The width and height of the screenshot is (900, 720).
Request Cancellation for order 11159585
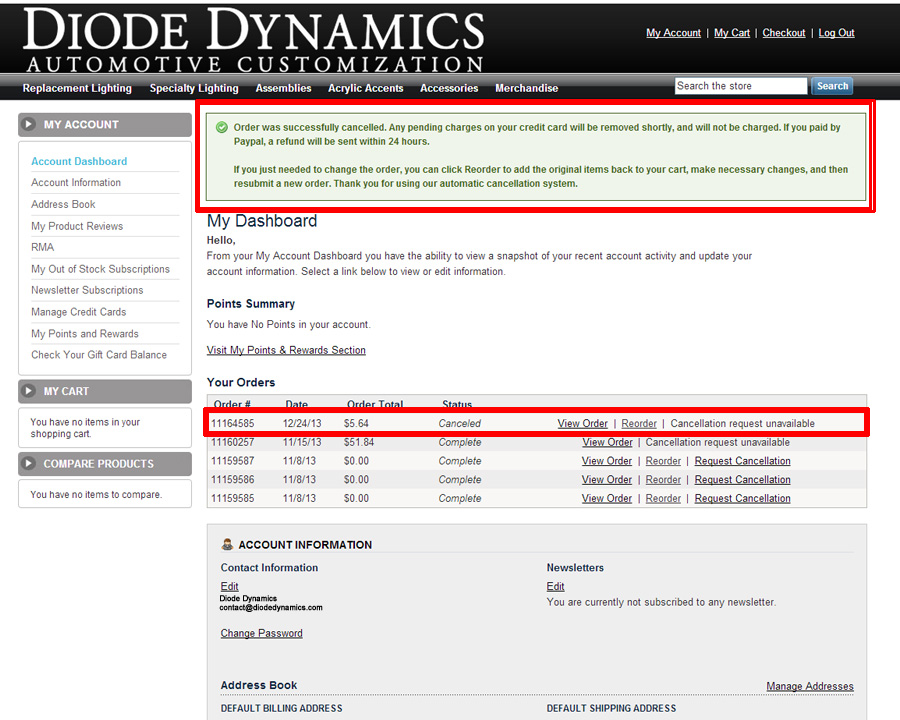742,498
